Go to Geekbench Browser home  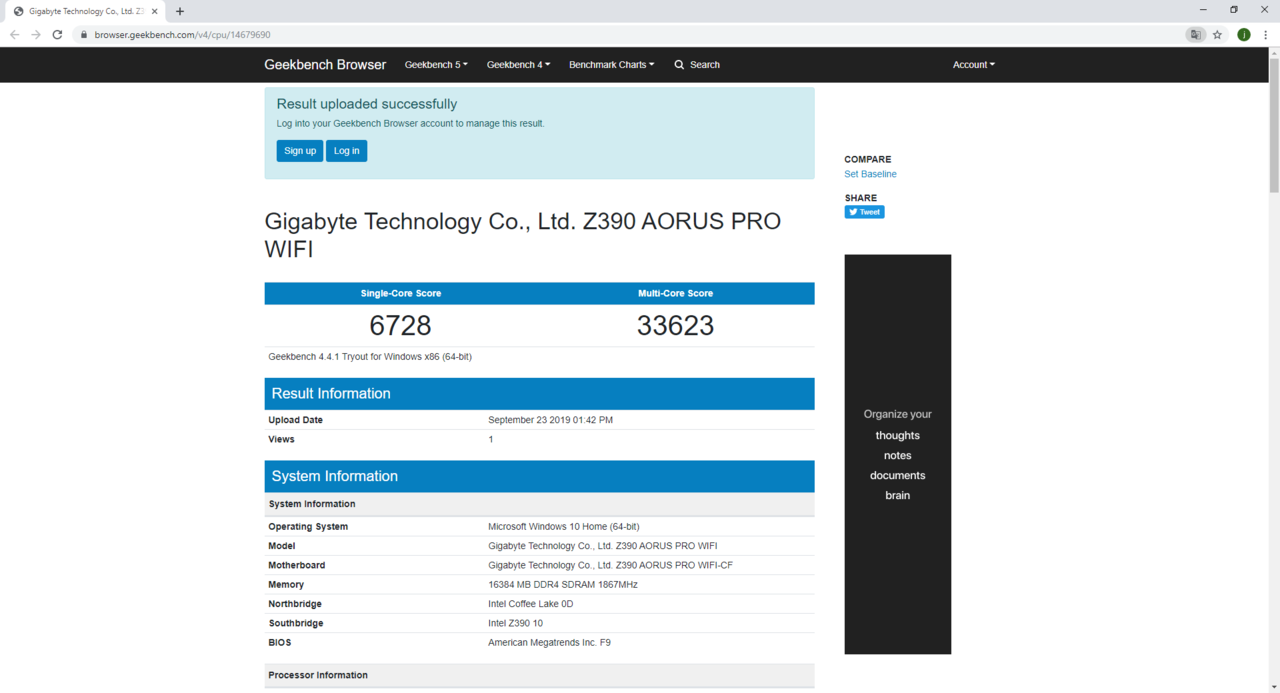pyautogui.click(x=325, y=65)
